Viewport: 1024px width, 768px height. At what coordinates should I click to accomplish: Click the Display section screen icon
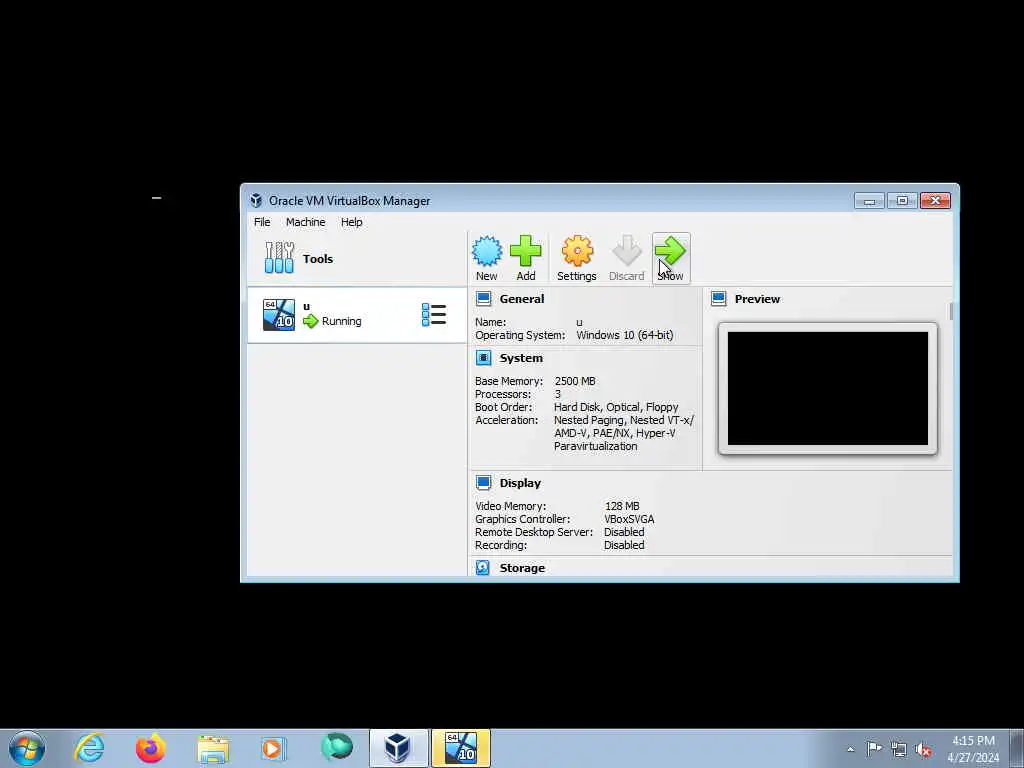tap(483, 483)
